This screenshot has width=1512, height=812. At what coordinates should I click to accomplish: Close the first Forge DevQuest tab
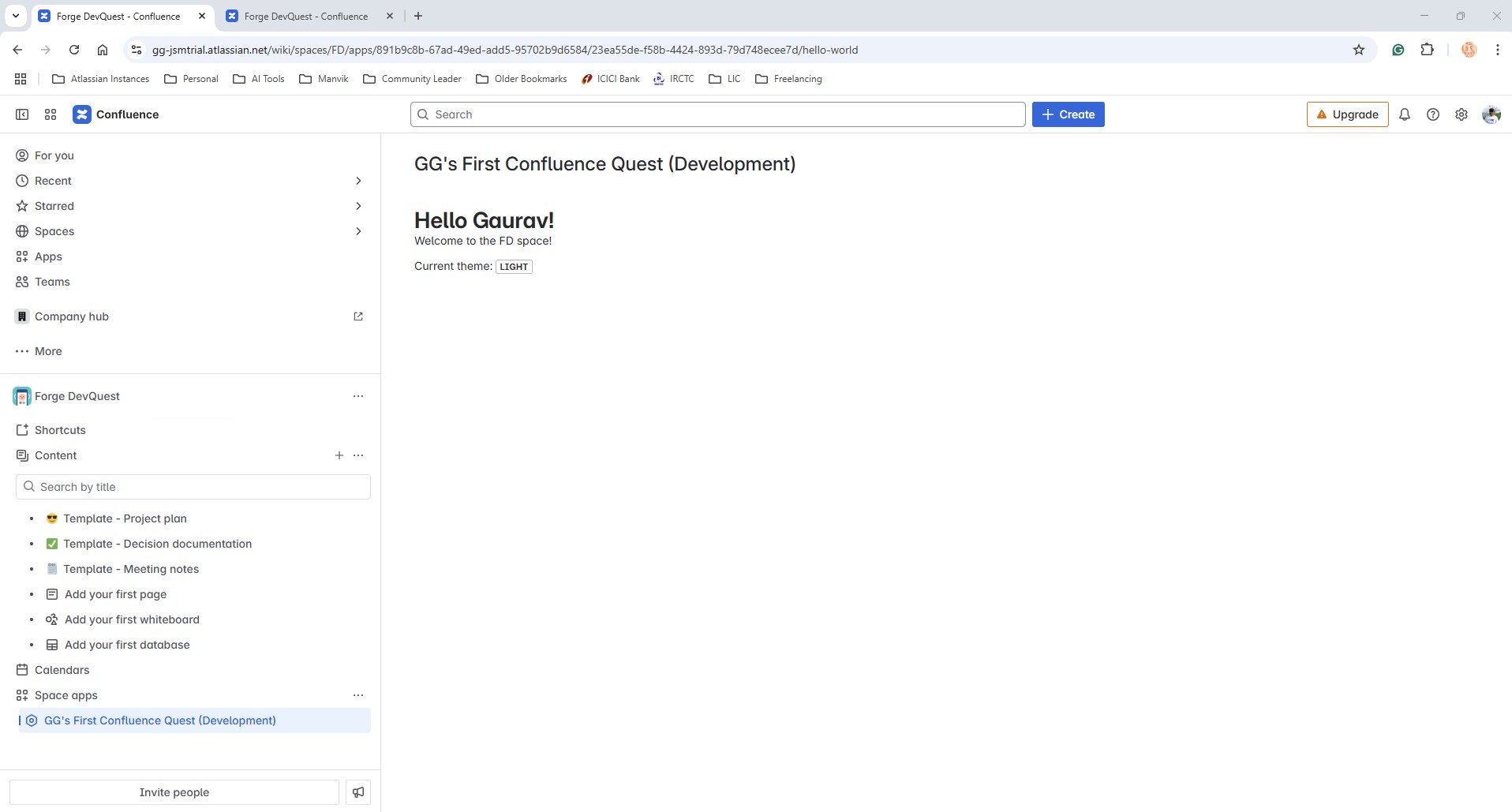pyautogui.click(x=202, y=16)
